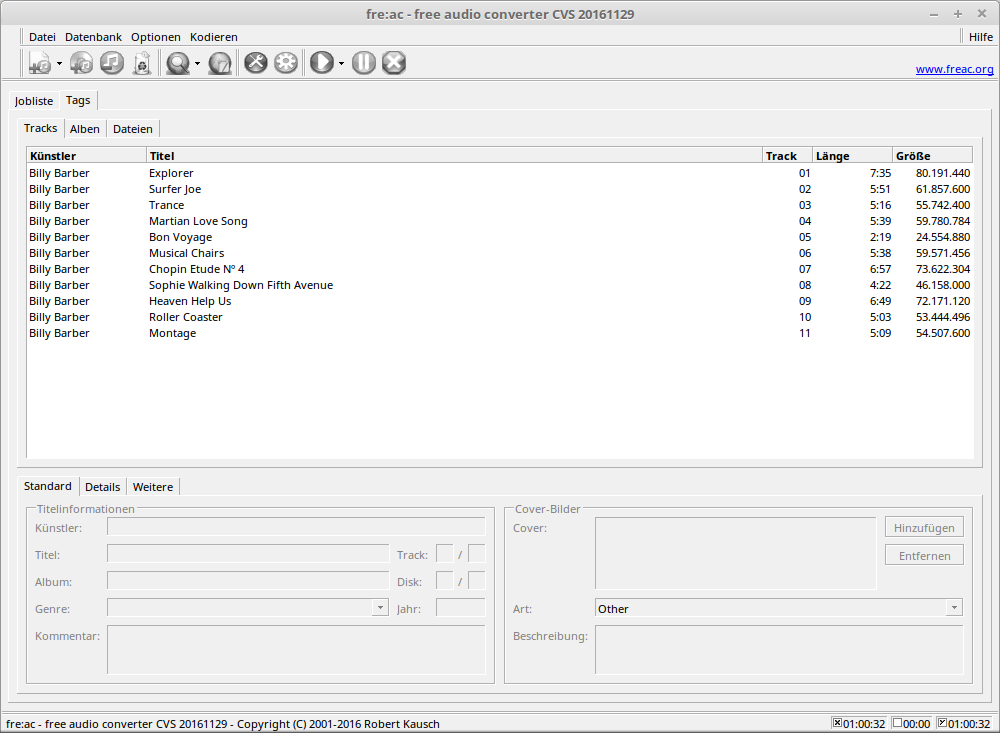Open the www.freac.org link
Image resolution: width=1000 pixels, height=733 pixels.
954,70
